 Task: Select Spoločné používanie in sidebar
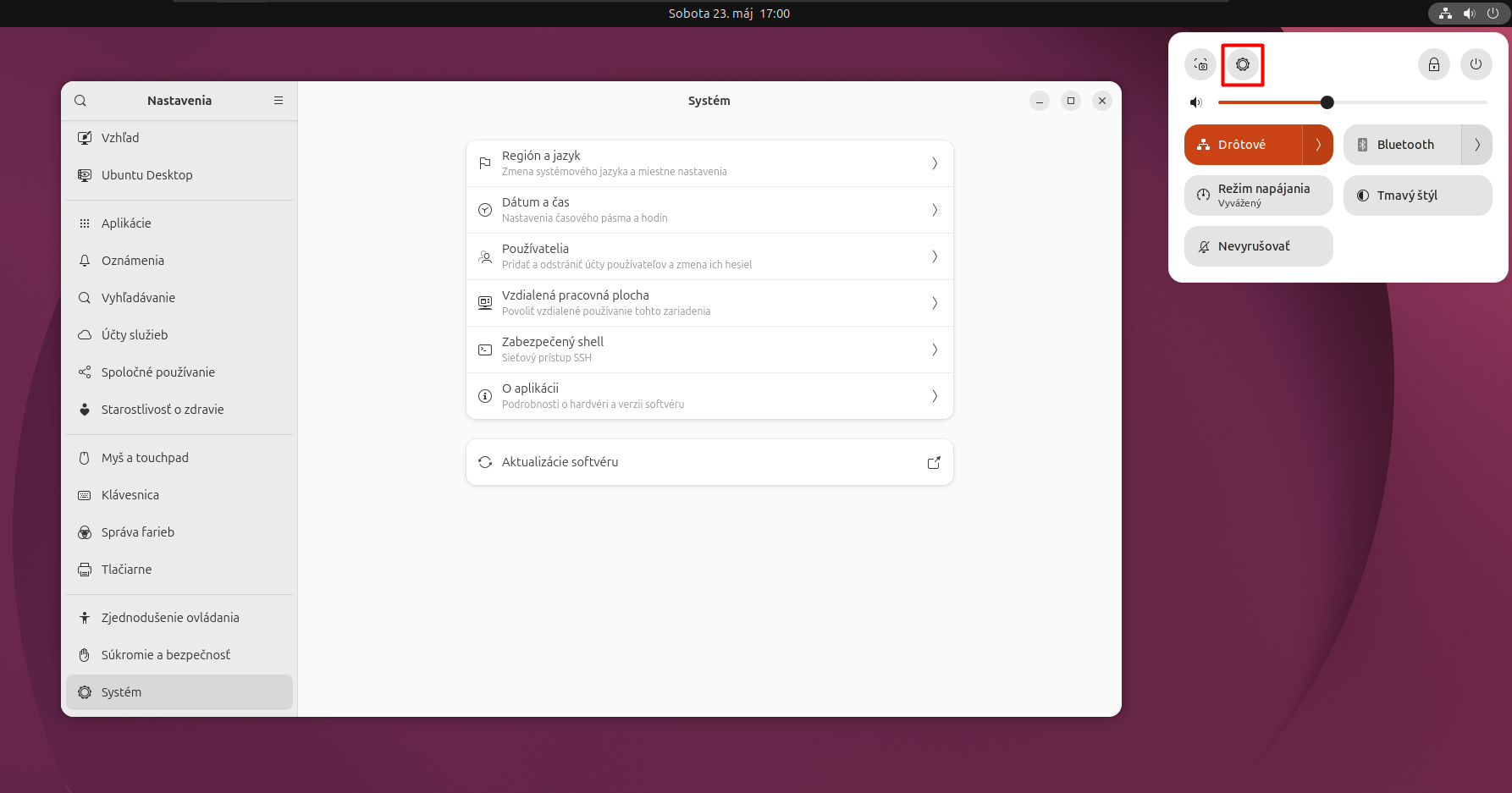coord(179,372)
